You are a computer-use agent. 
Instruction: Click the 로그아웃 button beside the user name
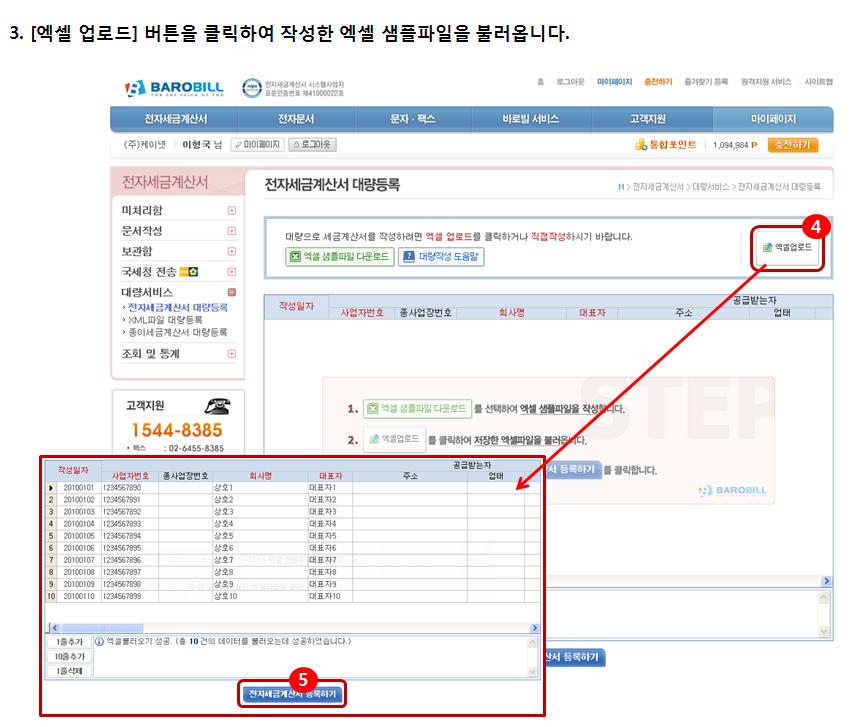[312, 145]
